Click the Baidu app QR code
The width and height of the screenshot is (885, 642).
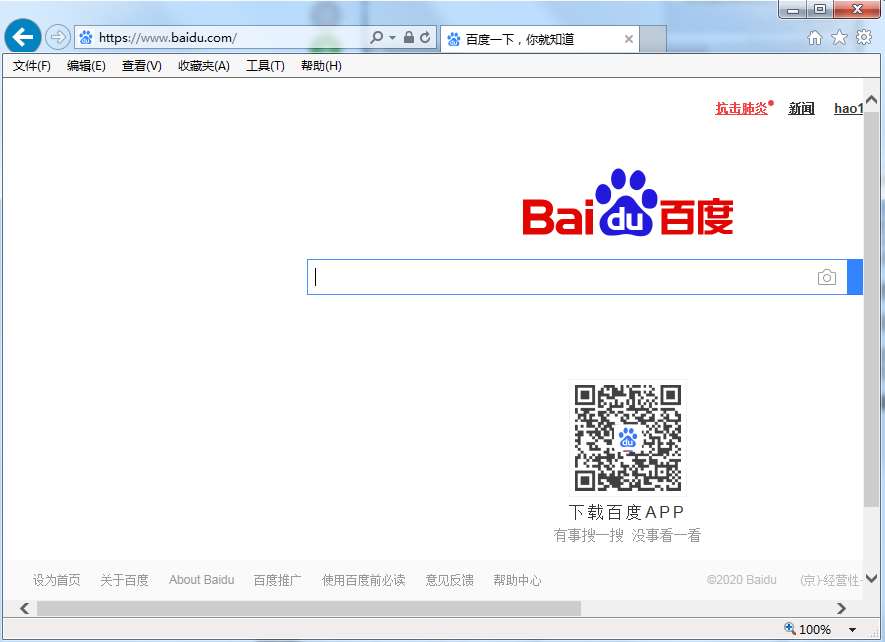(x=628, y=438)
